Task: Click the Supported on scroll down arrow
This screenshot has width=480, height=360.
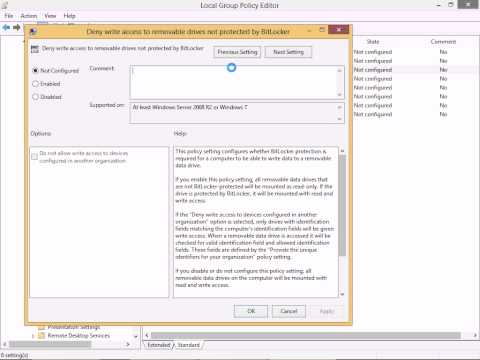Action: point(339,119)
